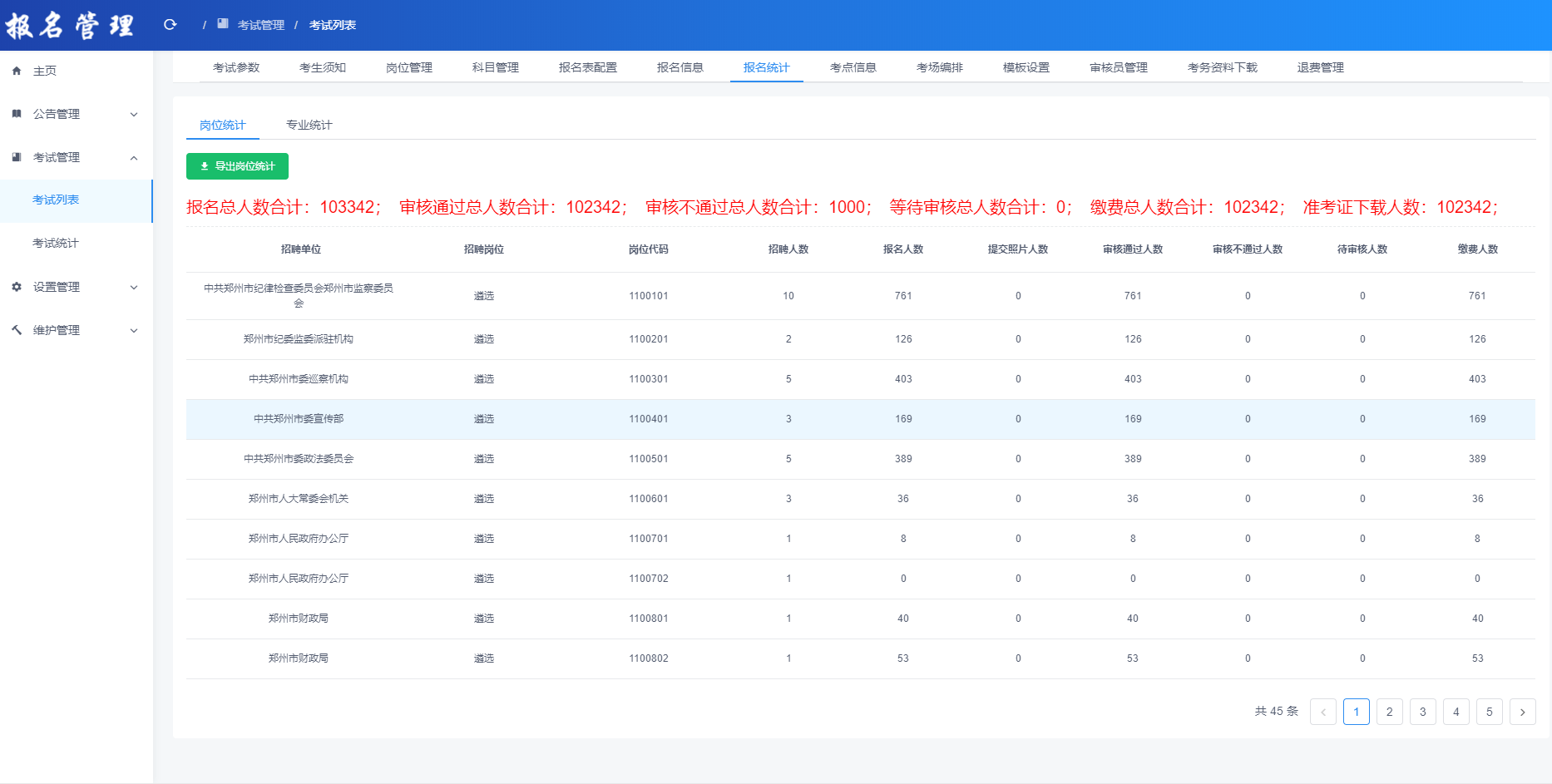Expand the 设置管理 menu chevron

click(134, 288)
